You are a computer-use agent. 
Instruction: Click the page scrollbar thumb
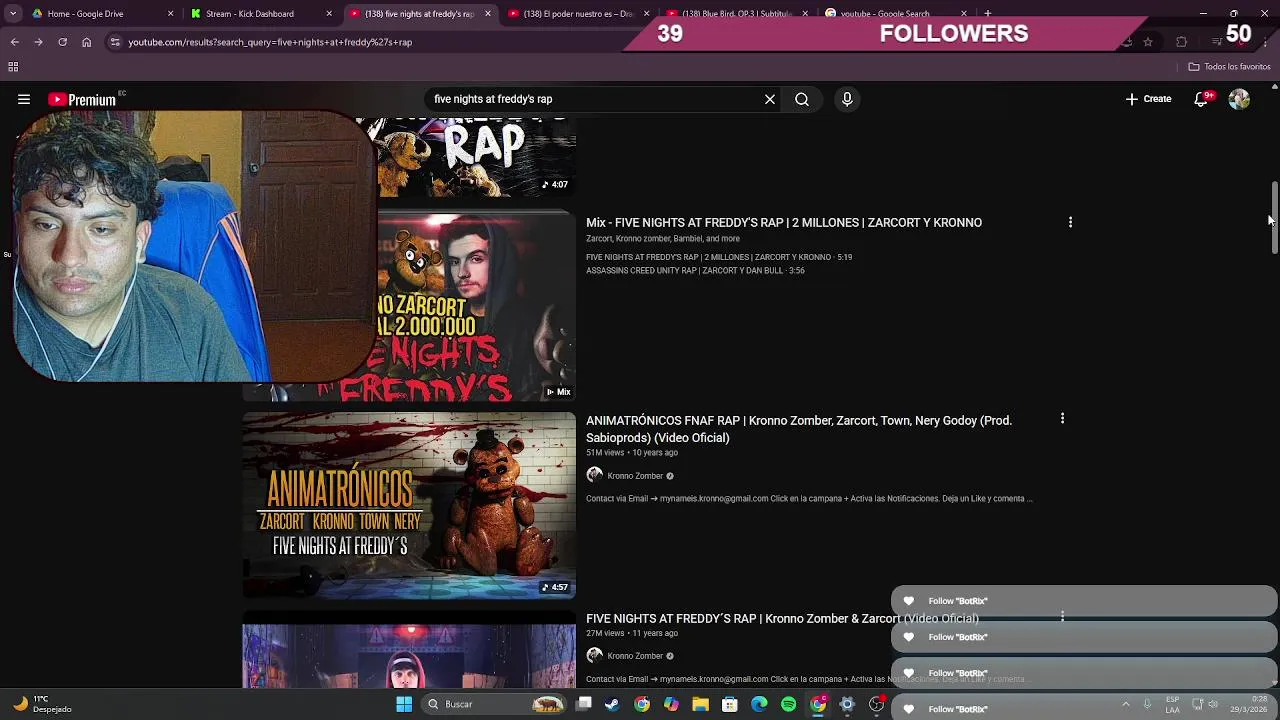click(x=1274, y=218)
